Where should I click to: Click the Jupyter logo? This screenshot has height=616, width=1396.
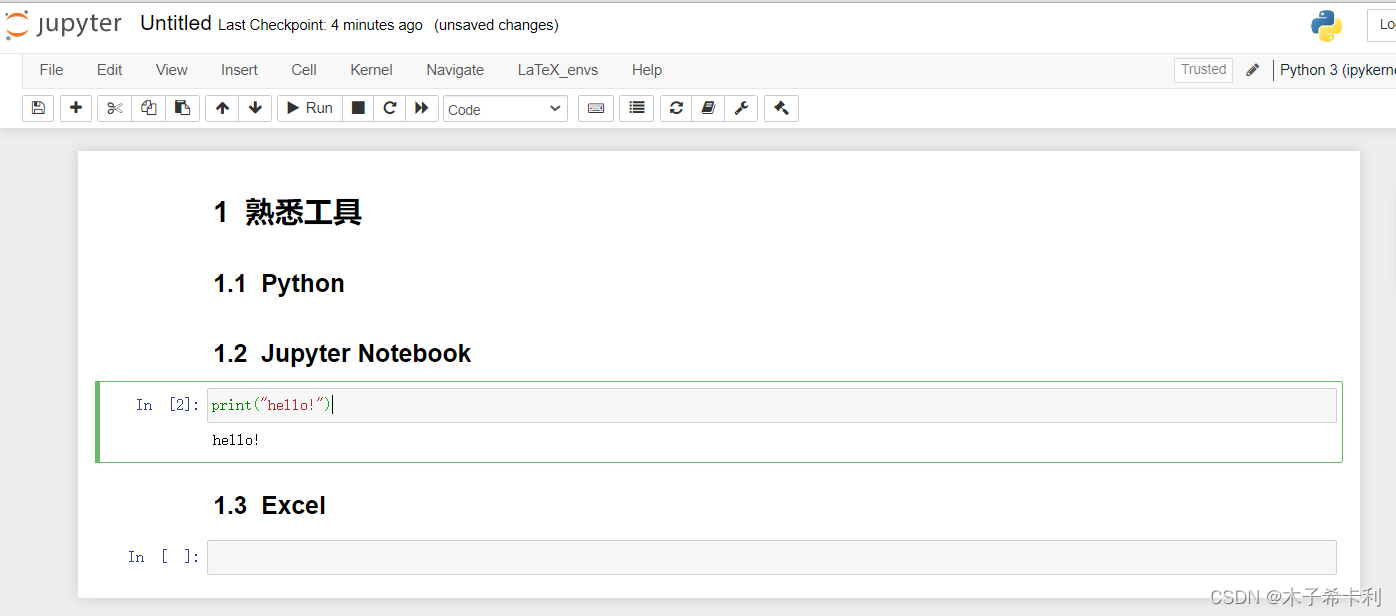coord(64,25)
